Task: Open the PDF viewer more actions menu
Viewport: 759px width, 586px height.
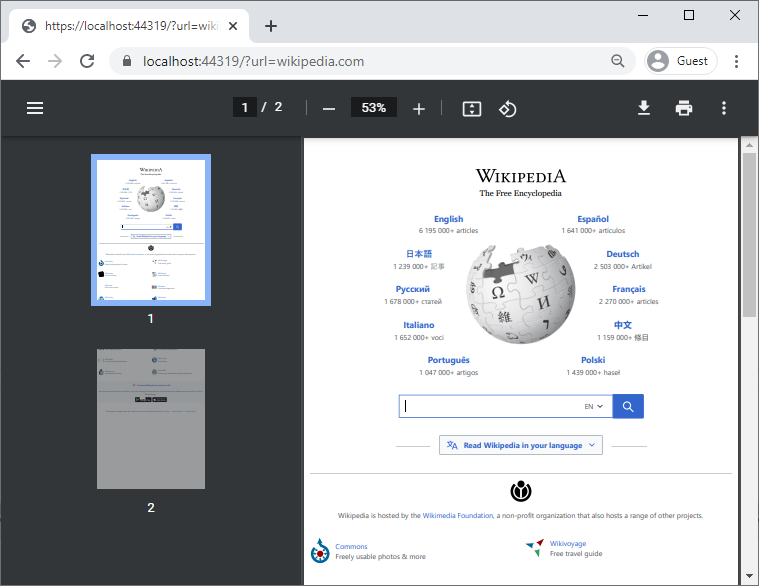Action: coord(724,108)
